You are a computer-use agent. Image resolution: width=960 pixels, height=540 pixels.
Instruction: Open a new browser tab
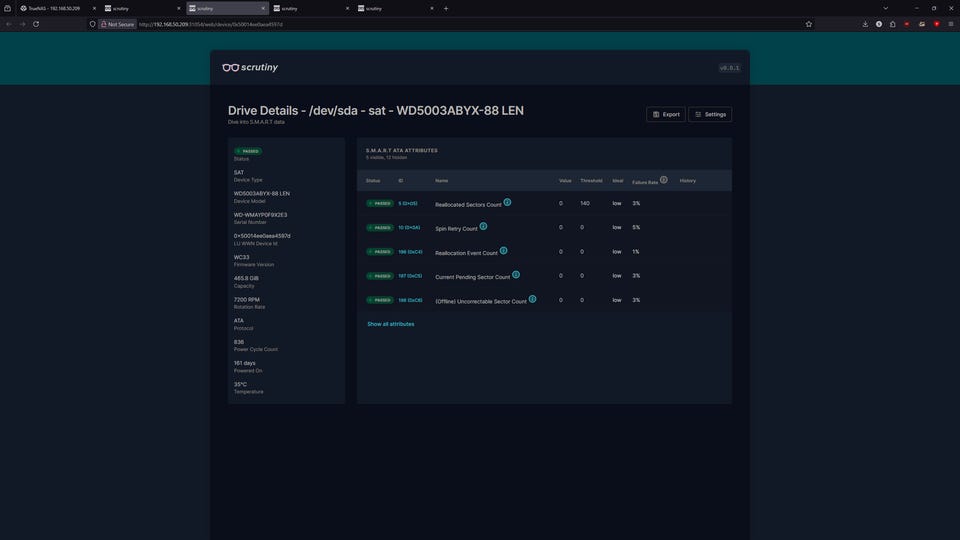pyautogui.click(x=446, y=8)
